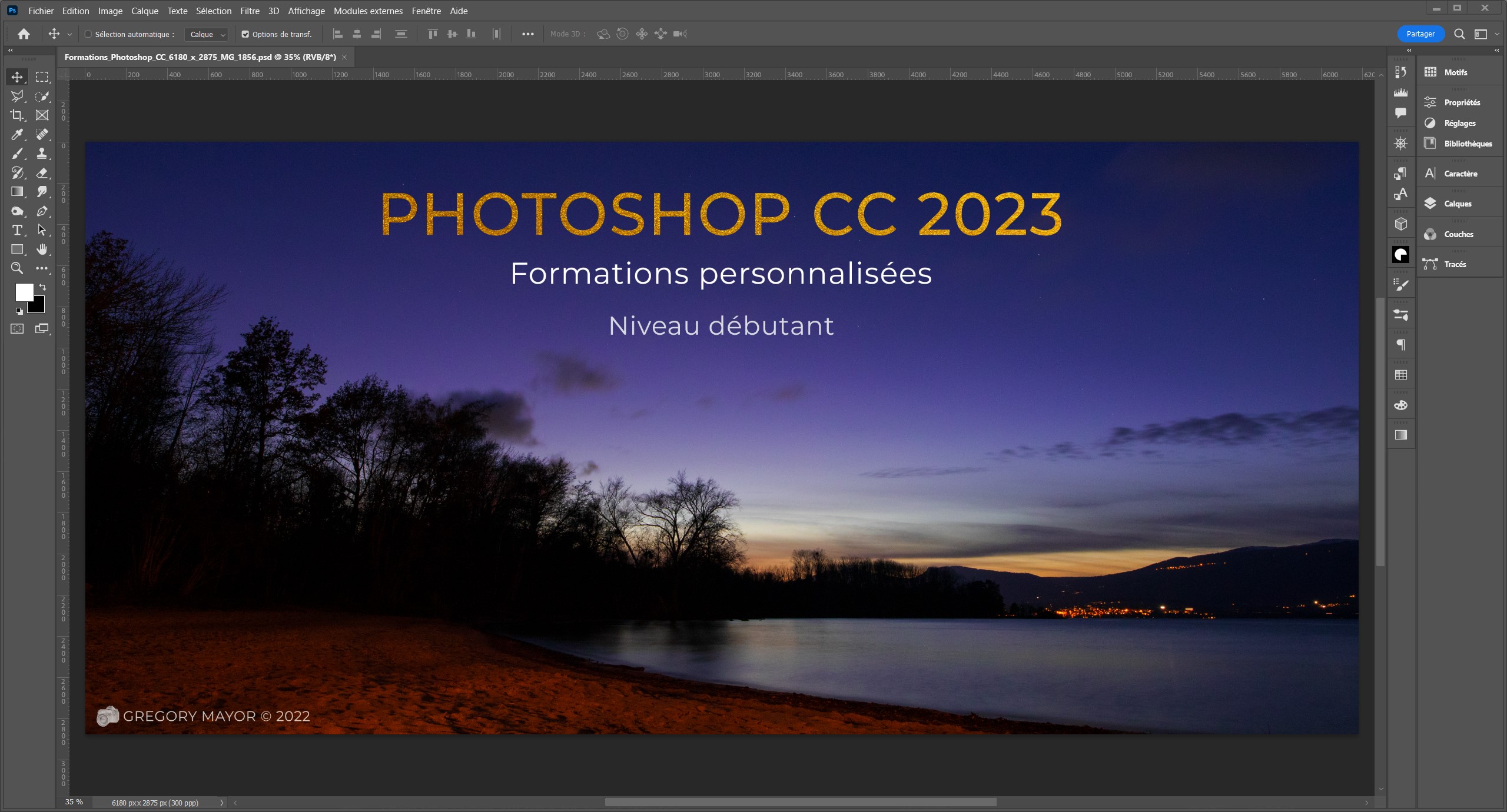Viewport: 1507px width, 812px height.
Task: Expand the document info status arrow
Action: click(x=221, y=803)
